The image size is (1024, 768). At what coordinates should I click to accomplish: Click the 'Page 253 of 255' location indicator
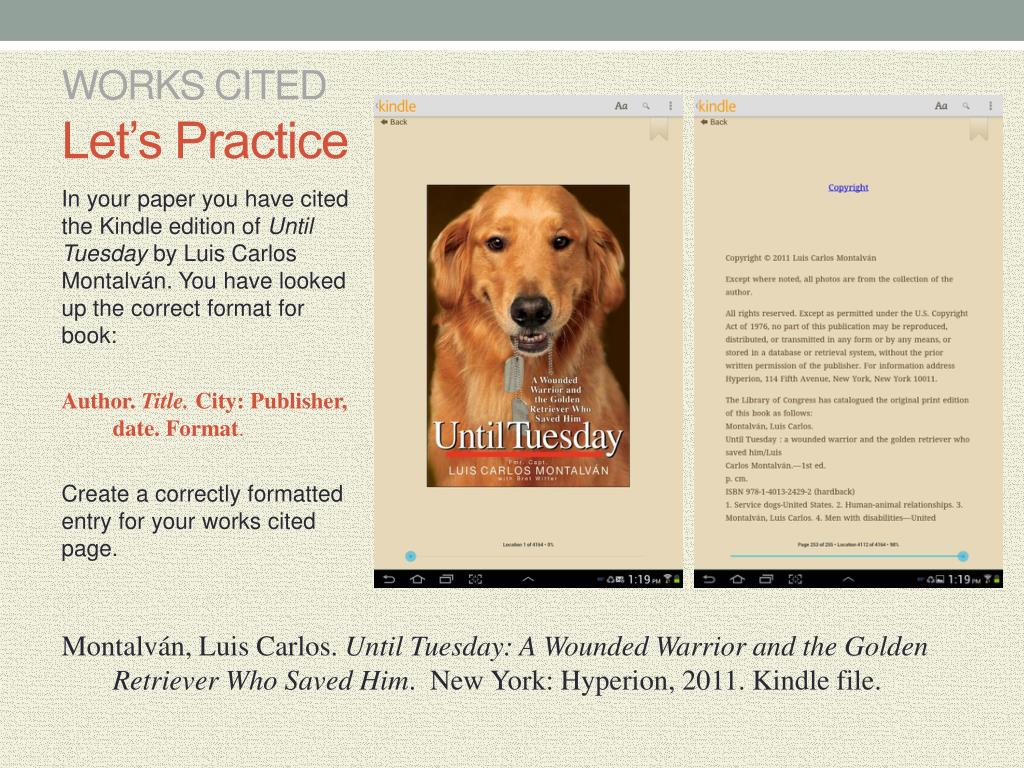pos(848,545)
